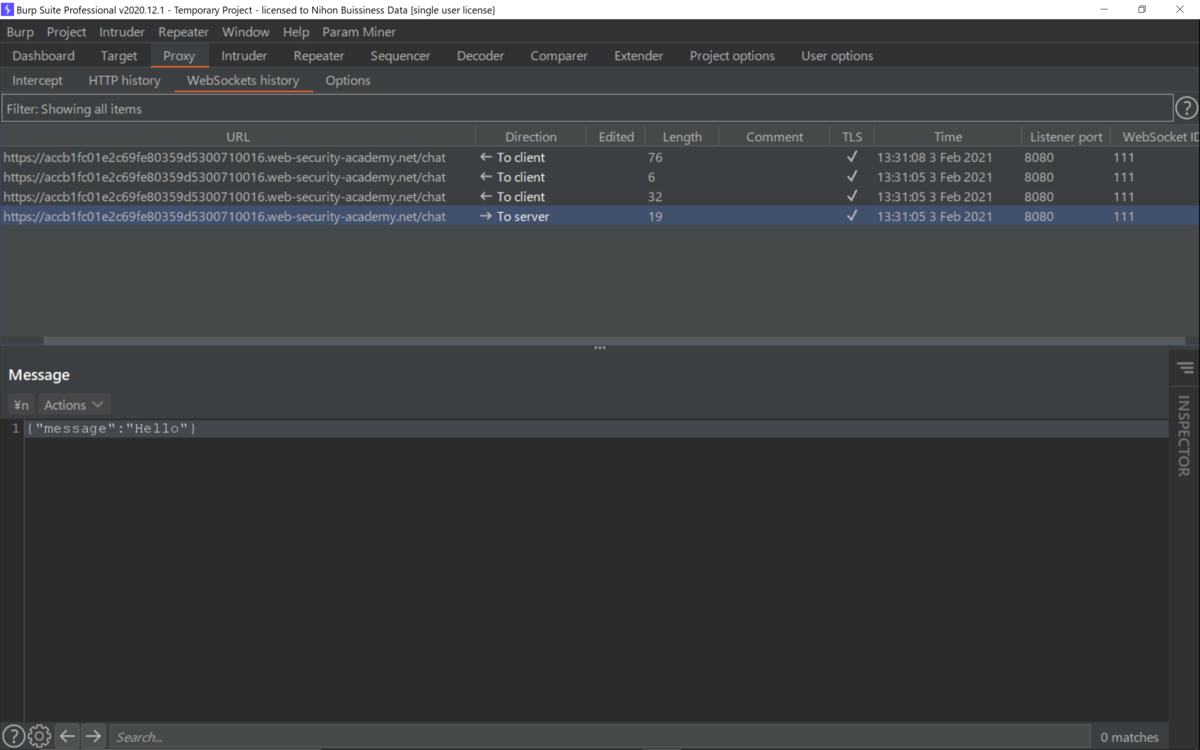Screen dimensions: 1200x750
Task: Sort by the Comment column header
Action: click(x=775, y=137)
